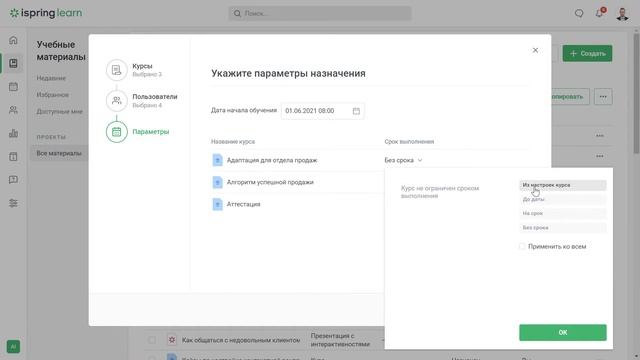Open the info panel icon in sidebar
This screenshot has width=640, height=360.
click(x=13, y=157)
